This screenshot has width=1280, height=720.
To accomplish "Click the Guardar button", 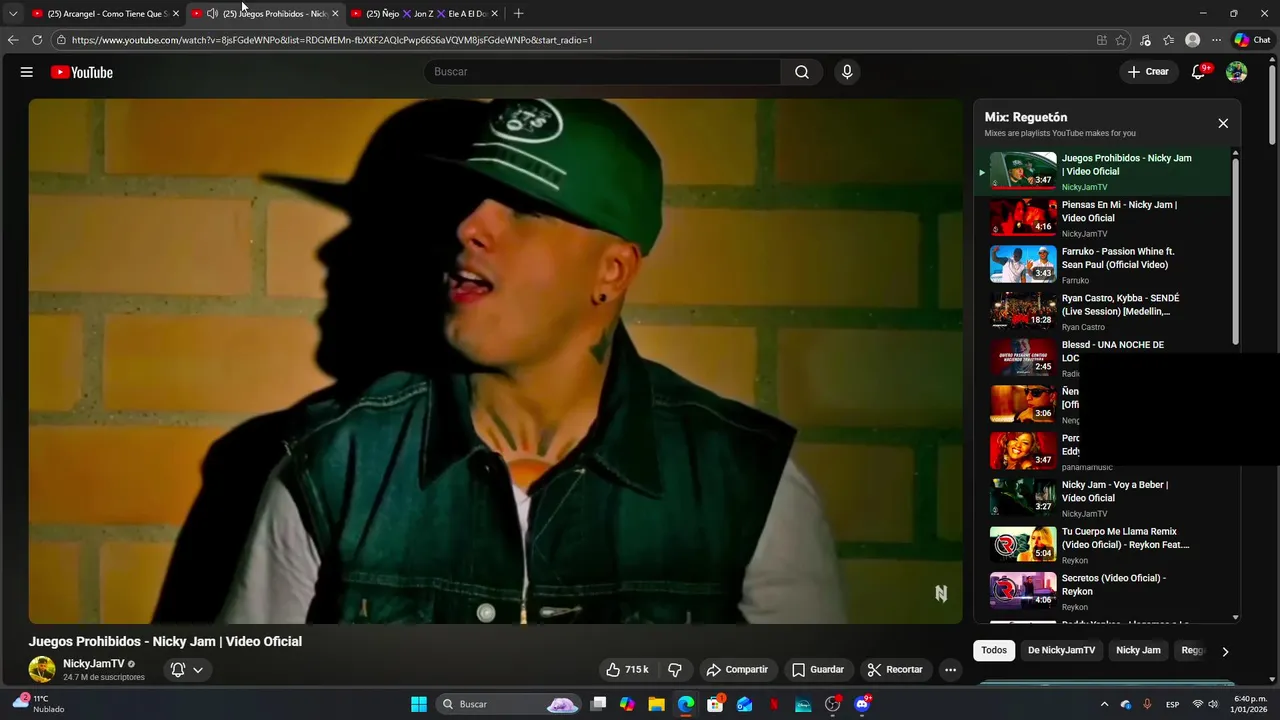I will (818, 670).
